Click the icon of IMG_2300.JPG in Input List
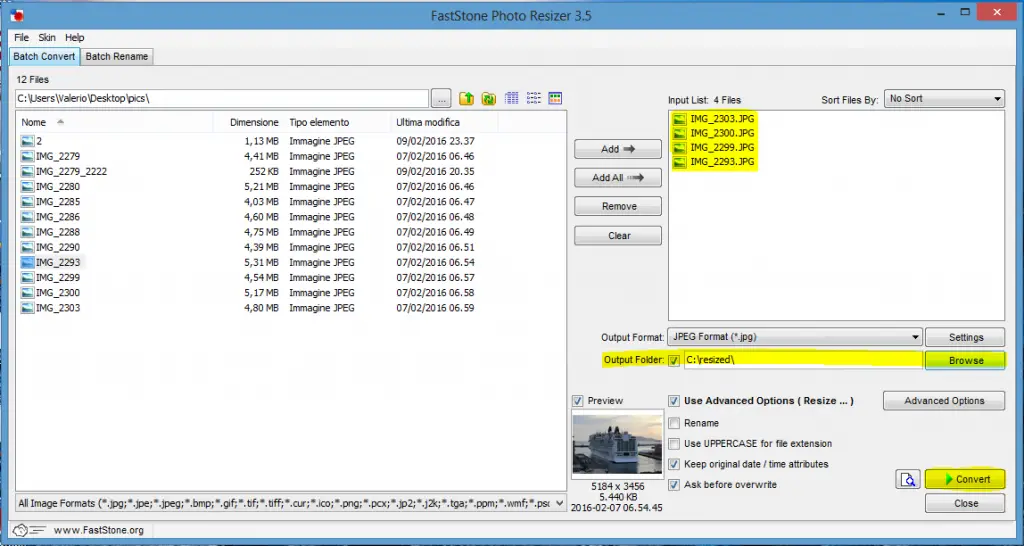This screenshot has width=1024, height=546. (680, 133)
